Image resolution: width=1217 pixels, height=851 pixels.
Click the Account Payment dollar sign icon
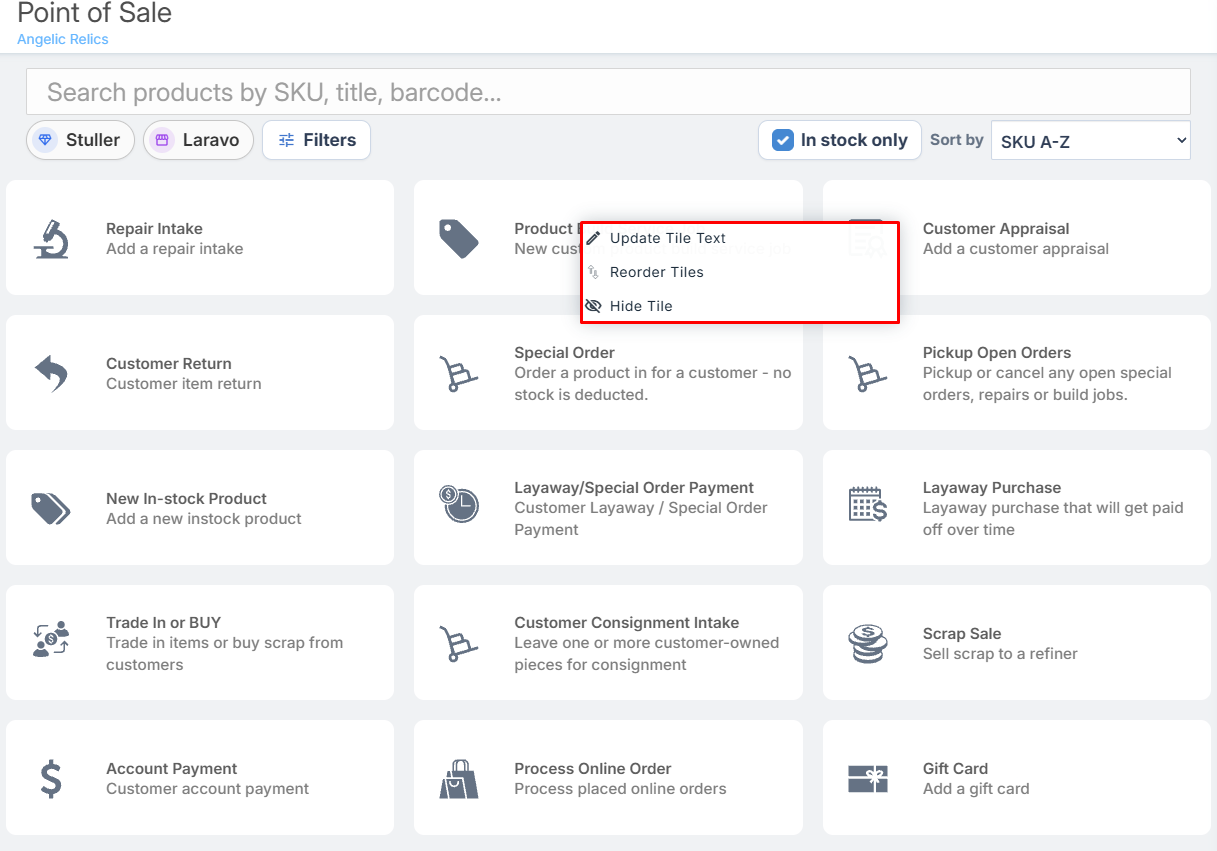pyautogui.click(x=51, y=779)
